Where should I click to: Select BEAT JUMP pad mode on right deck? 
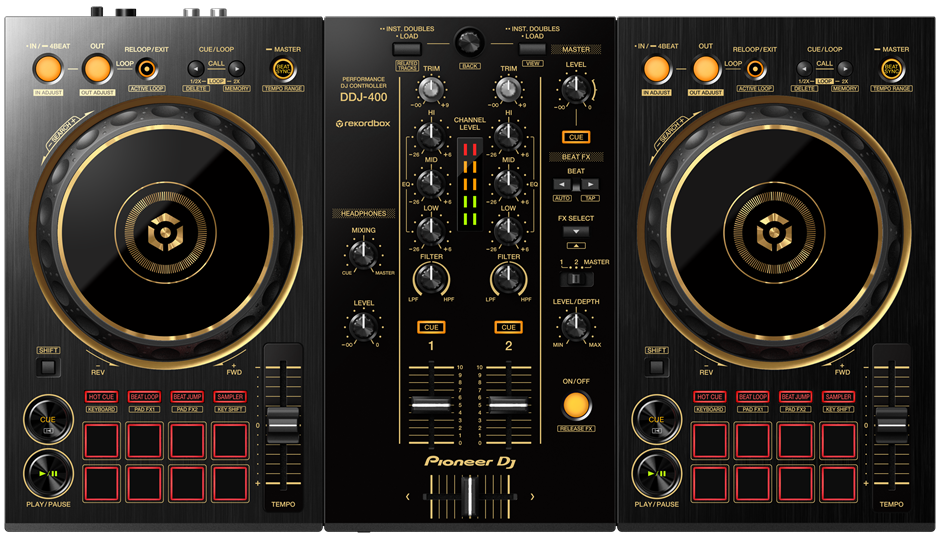796,397
